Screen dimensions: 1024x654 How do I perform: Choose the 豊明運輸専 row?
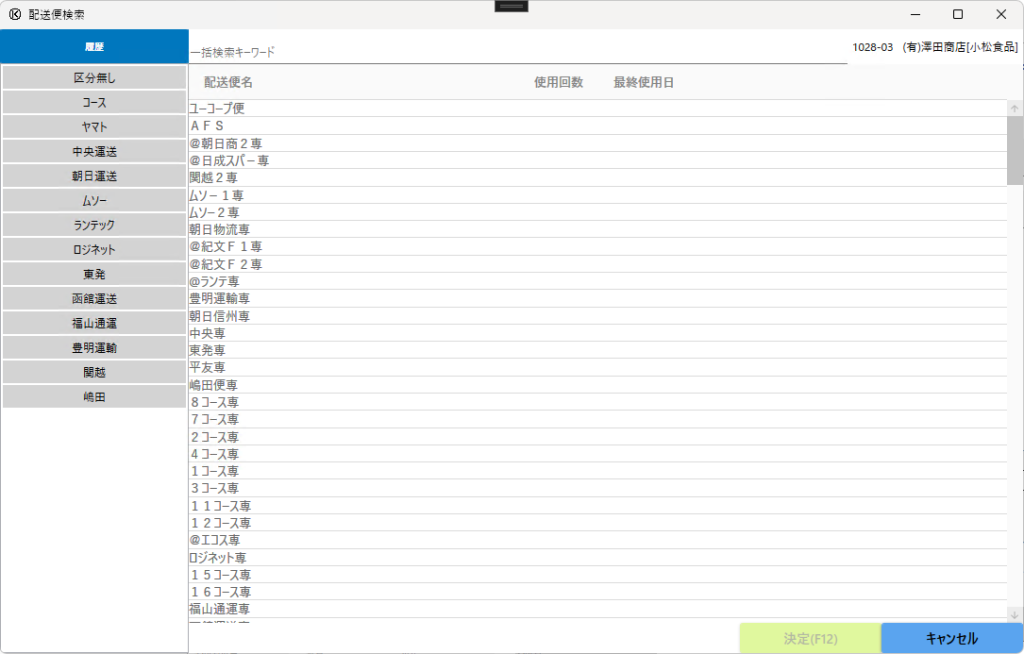point(598,299)
